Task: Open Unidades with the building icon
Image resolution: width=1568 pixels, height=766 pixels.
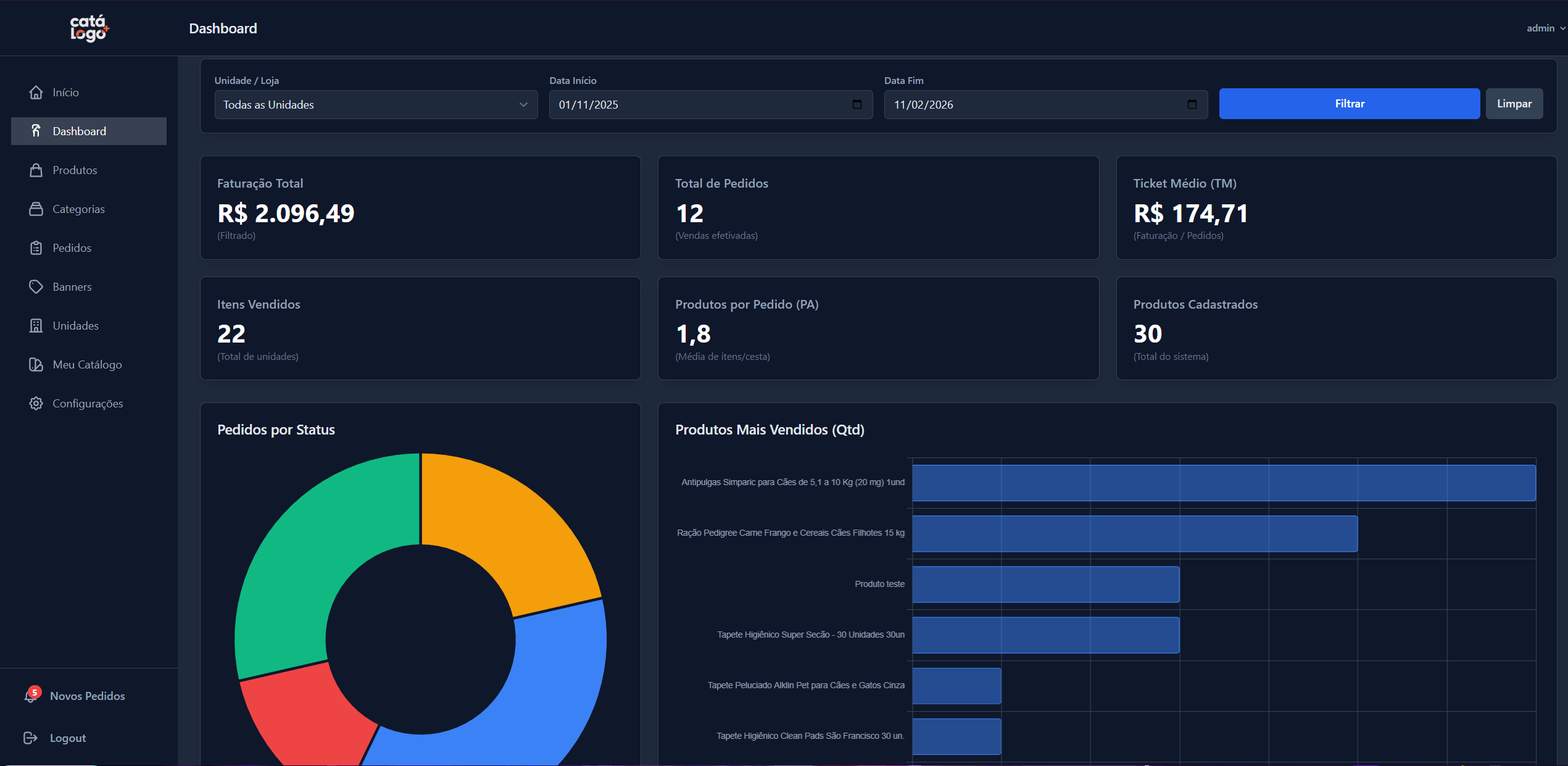Action: pyautogui.click(x=36, y=325)
